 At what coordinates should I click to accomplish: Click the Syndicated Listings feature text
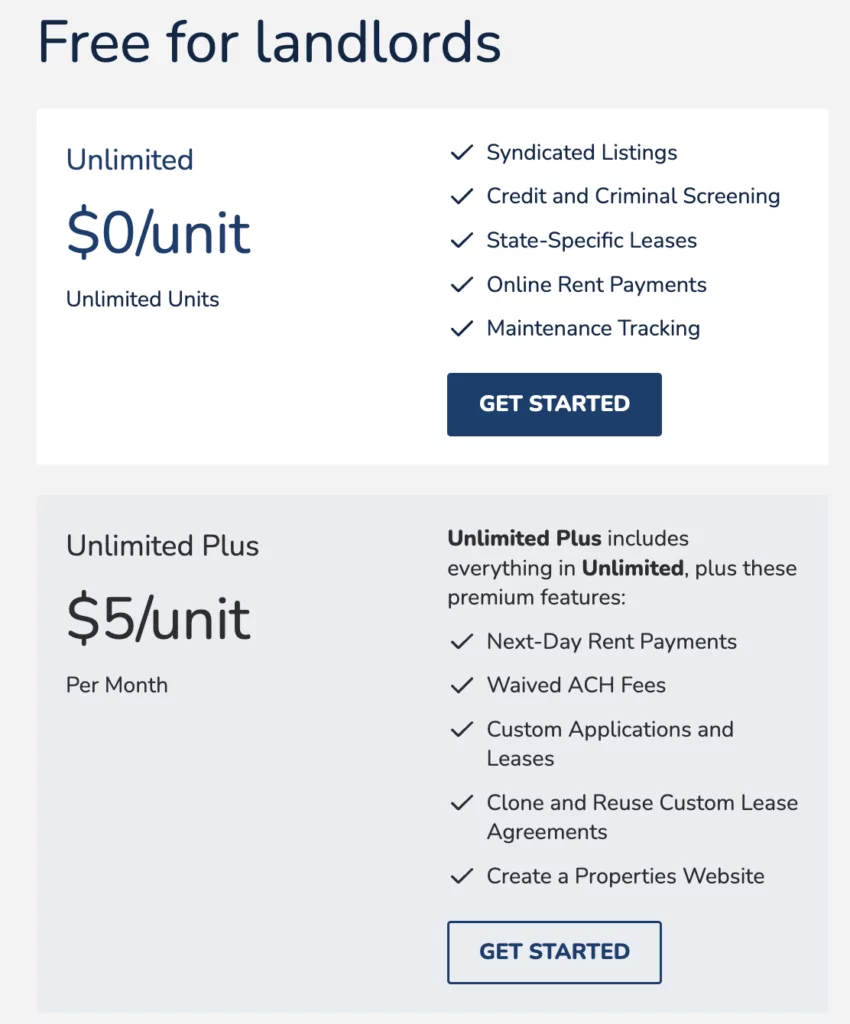click(582, 153)
